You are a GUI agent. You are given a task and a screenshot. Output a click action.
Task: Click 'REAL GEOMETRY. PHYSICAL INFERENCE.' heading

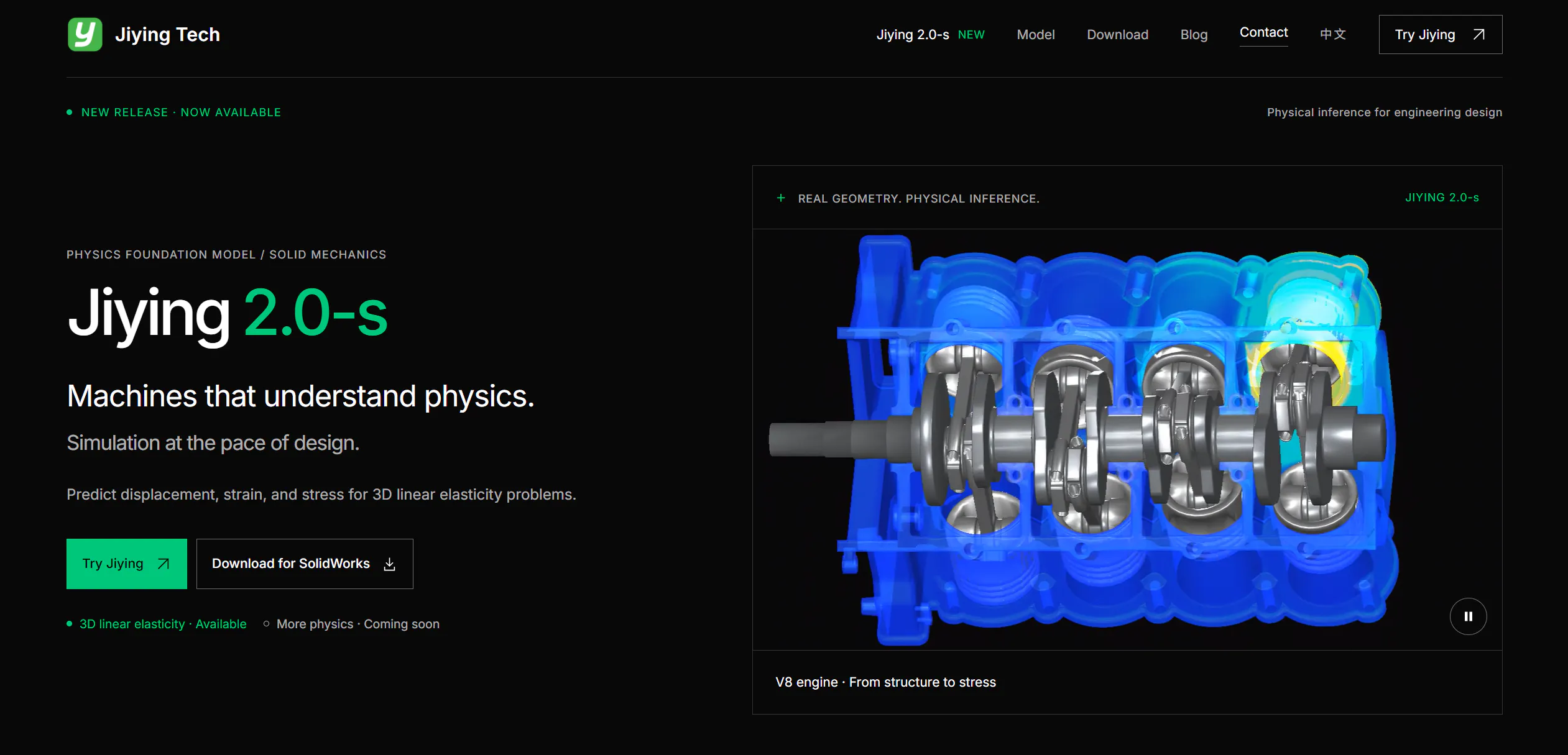[x=918, y=199]
